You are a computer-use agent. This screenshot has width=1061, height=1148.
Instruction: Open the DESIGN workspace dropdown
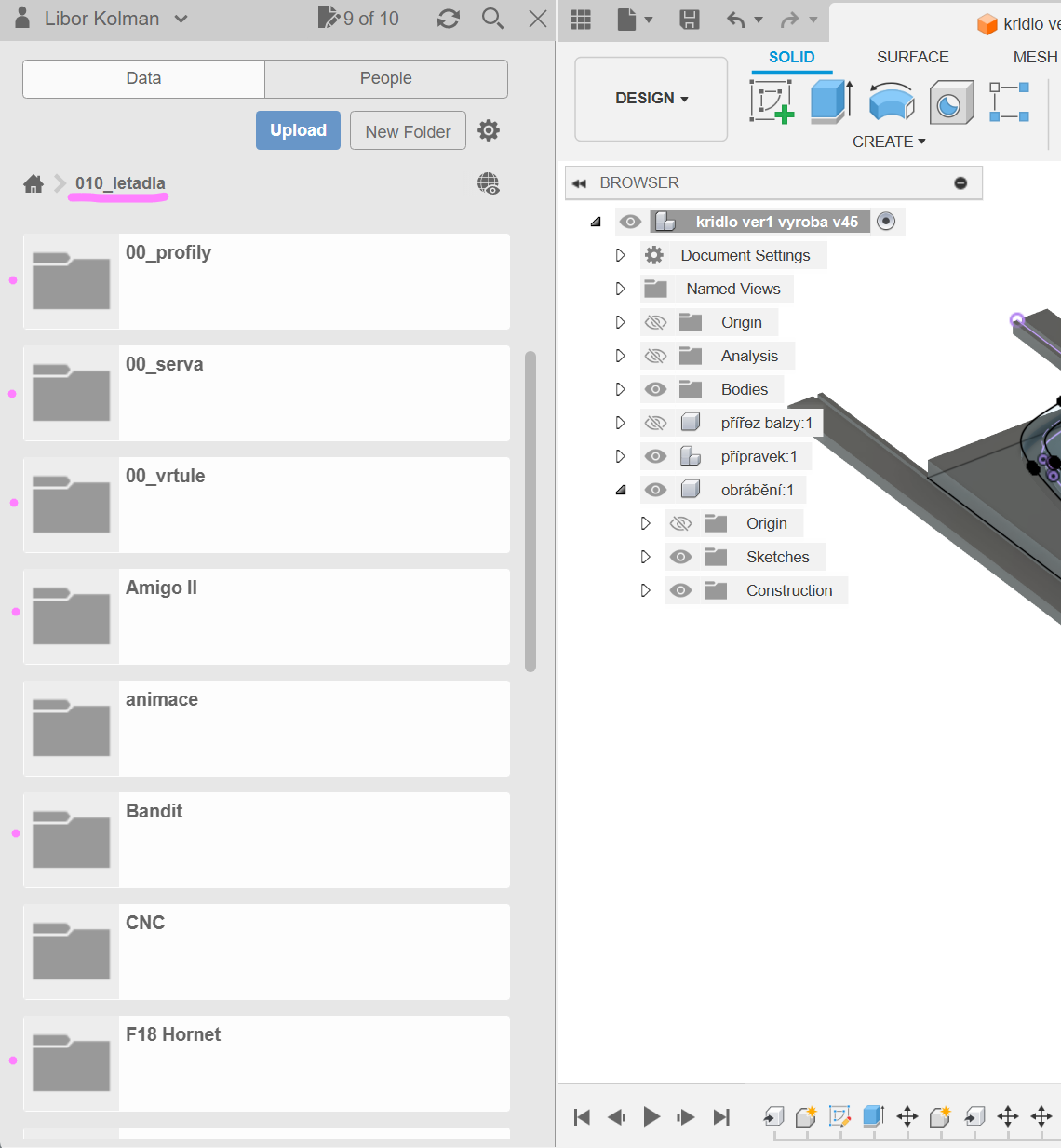tap(651, 99)
